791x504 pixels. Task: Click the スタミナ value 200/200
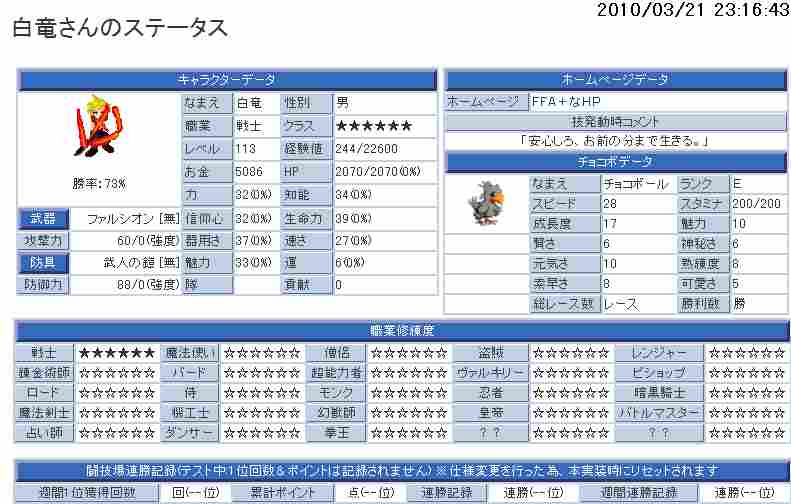point(757,204)
